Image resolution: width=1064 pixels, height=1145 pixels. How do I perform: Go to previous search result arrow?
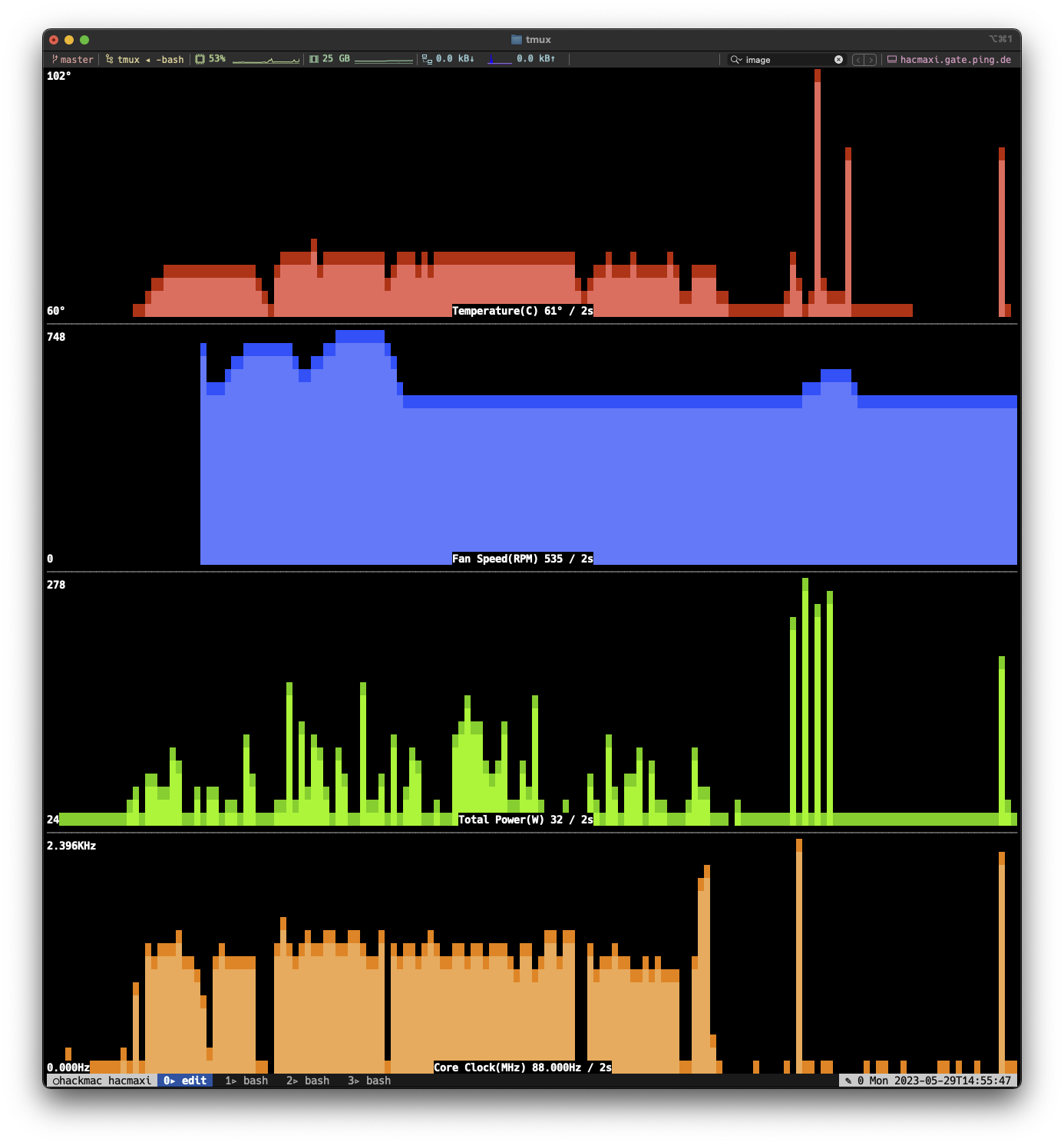(x=858, y=60)
